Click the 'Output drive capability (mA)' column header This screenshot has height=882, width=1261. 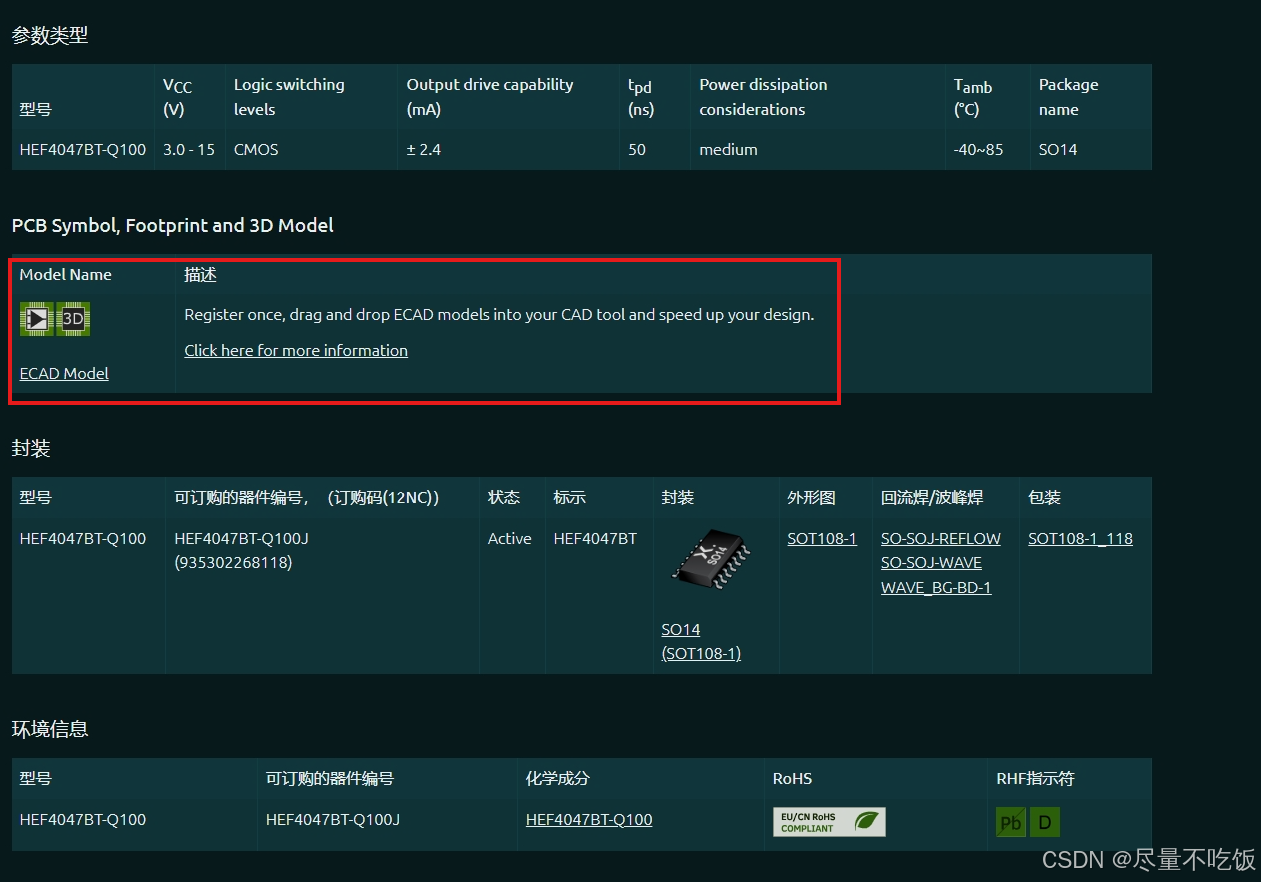coord(490,97)
